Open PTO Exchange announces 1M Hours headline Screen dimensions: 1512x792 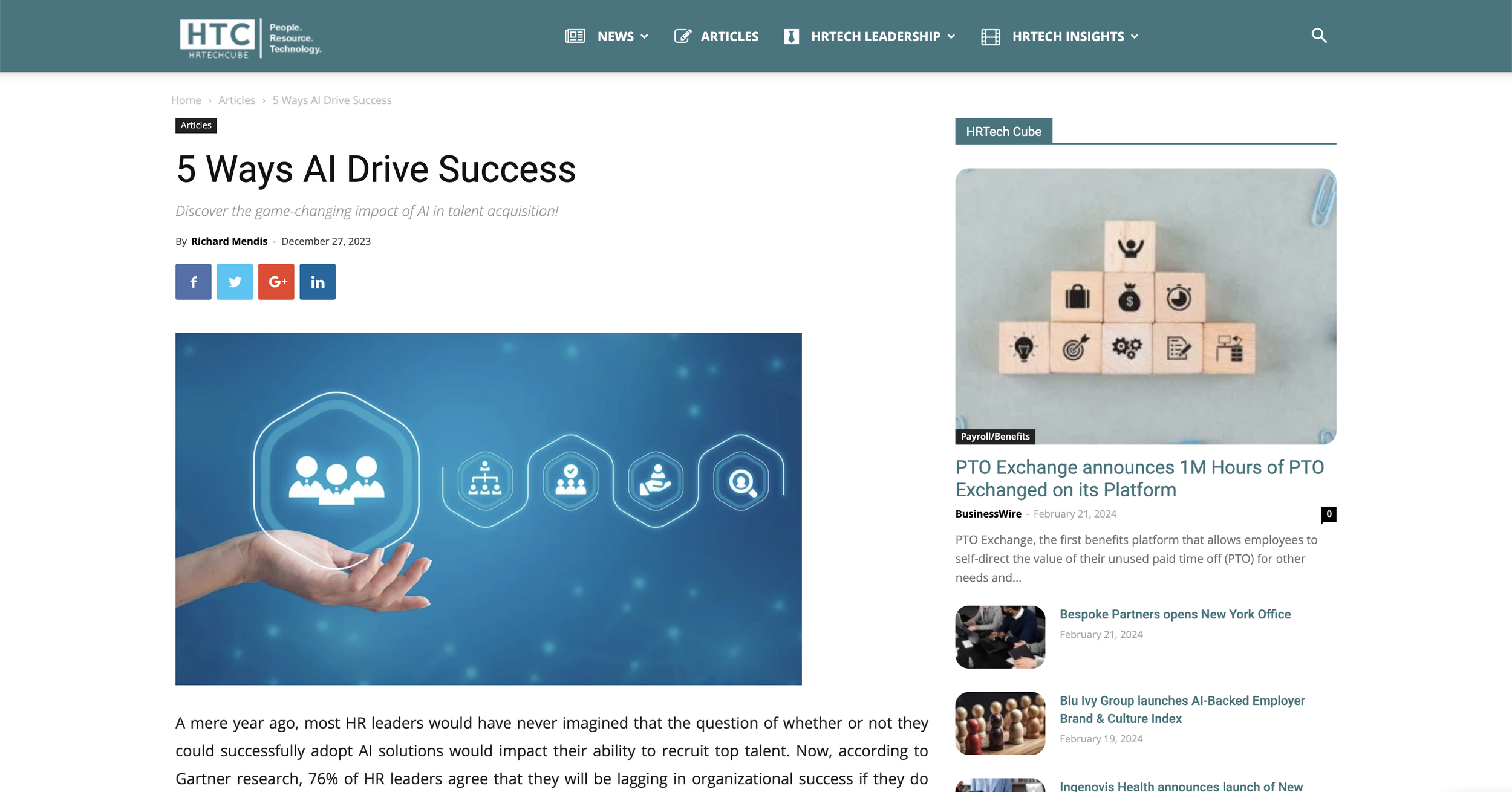click(1139, 478)
